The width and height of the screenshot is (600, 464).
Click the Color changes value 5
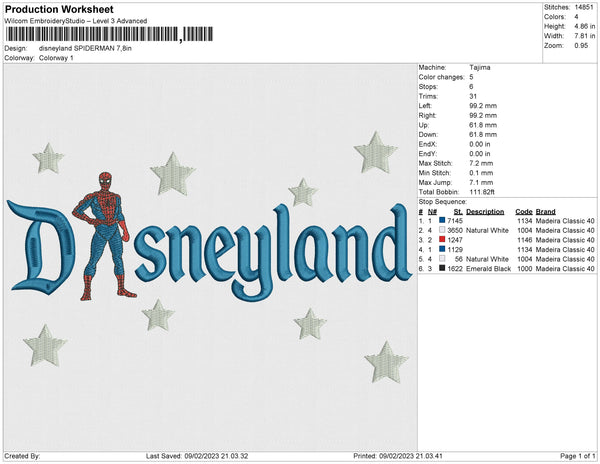(x=471, y=77)
